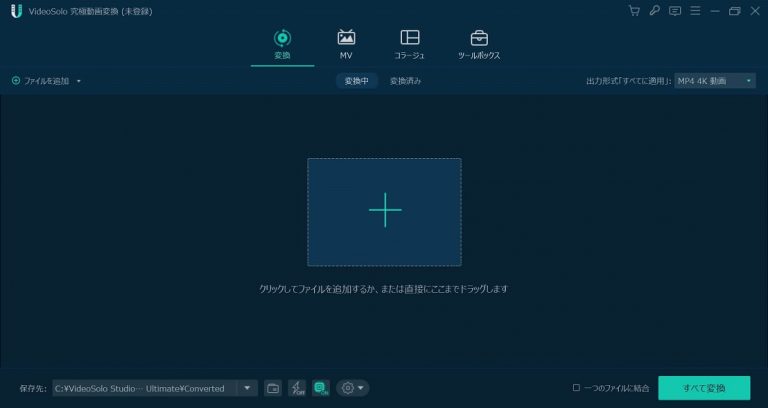768x408 pixels.
Task: Open the ツールボックス tab
Action: pos(479,44)
